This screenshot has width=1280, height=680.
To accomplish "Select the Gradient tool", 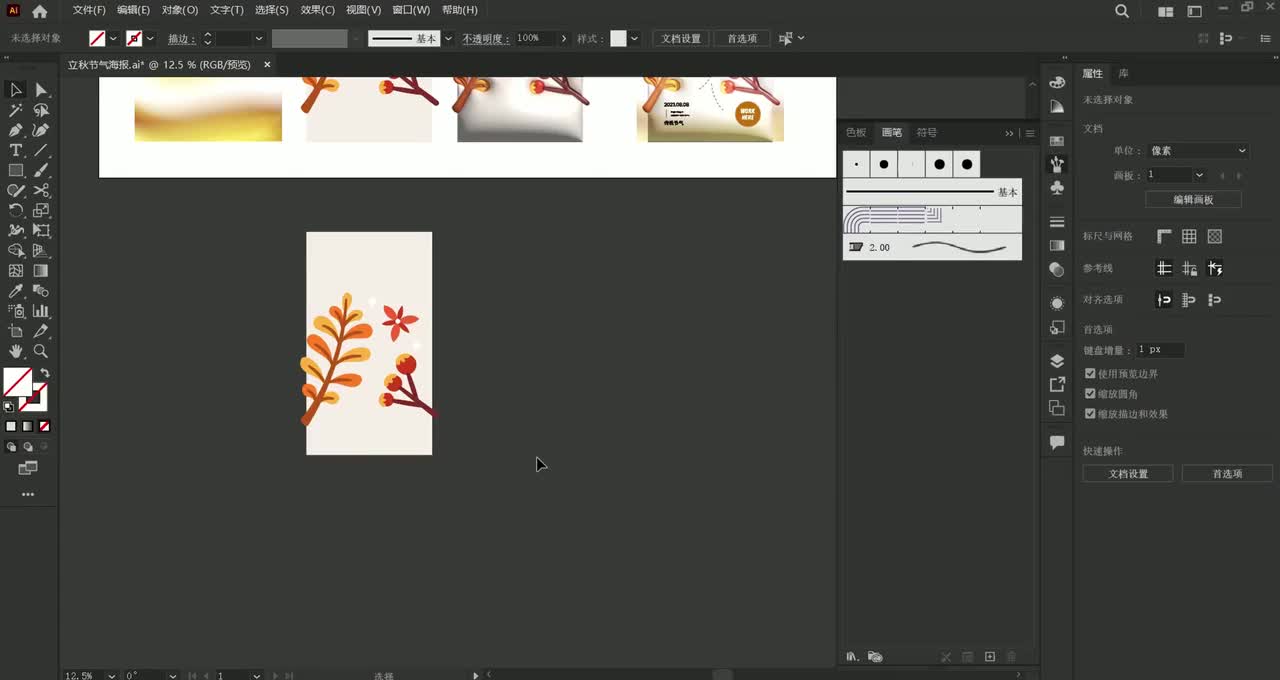I will [41, 270].
